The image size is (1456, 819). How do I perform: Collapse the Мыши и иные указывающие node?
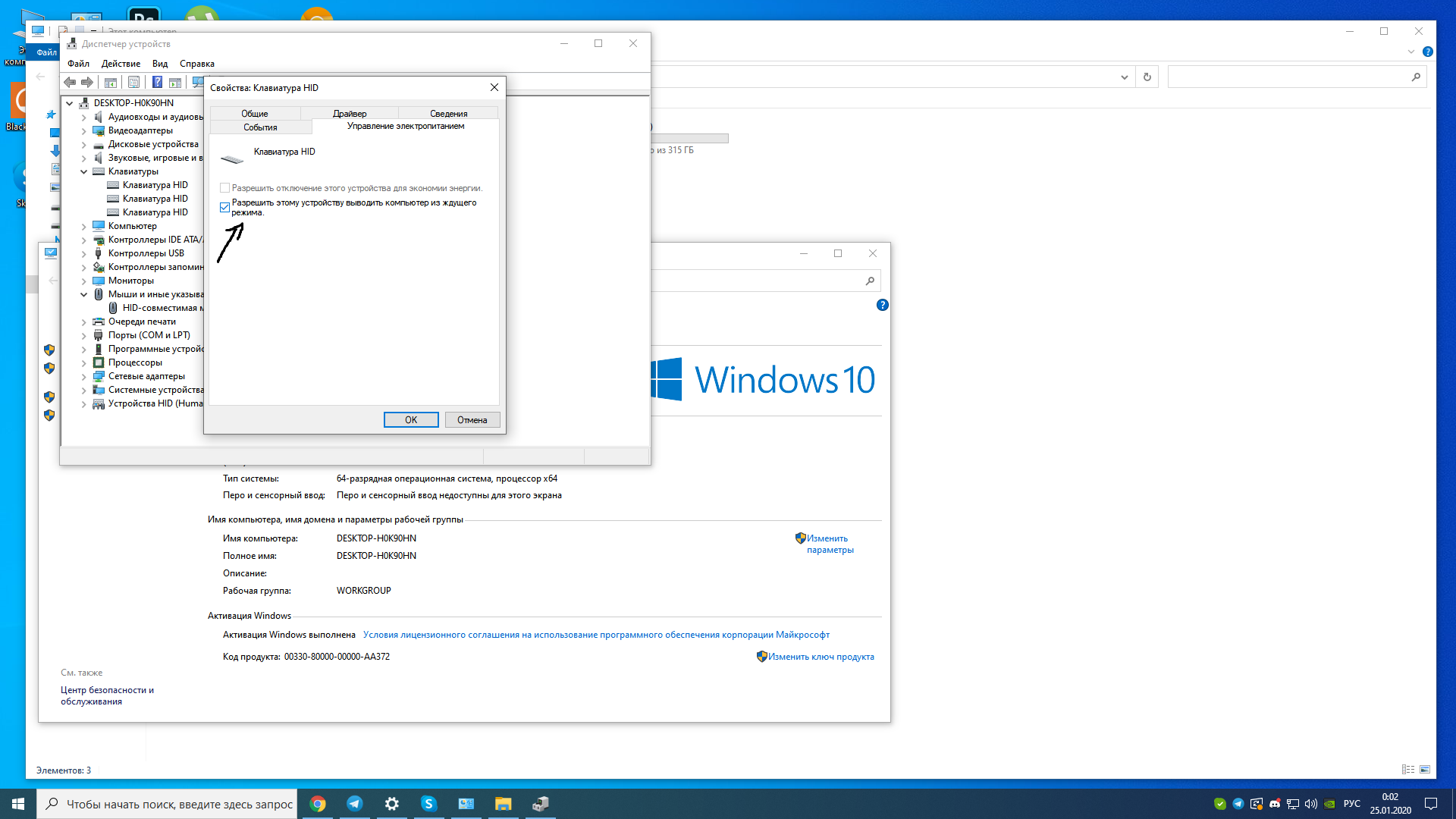point(84,294)
